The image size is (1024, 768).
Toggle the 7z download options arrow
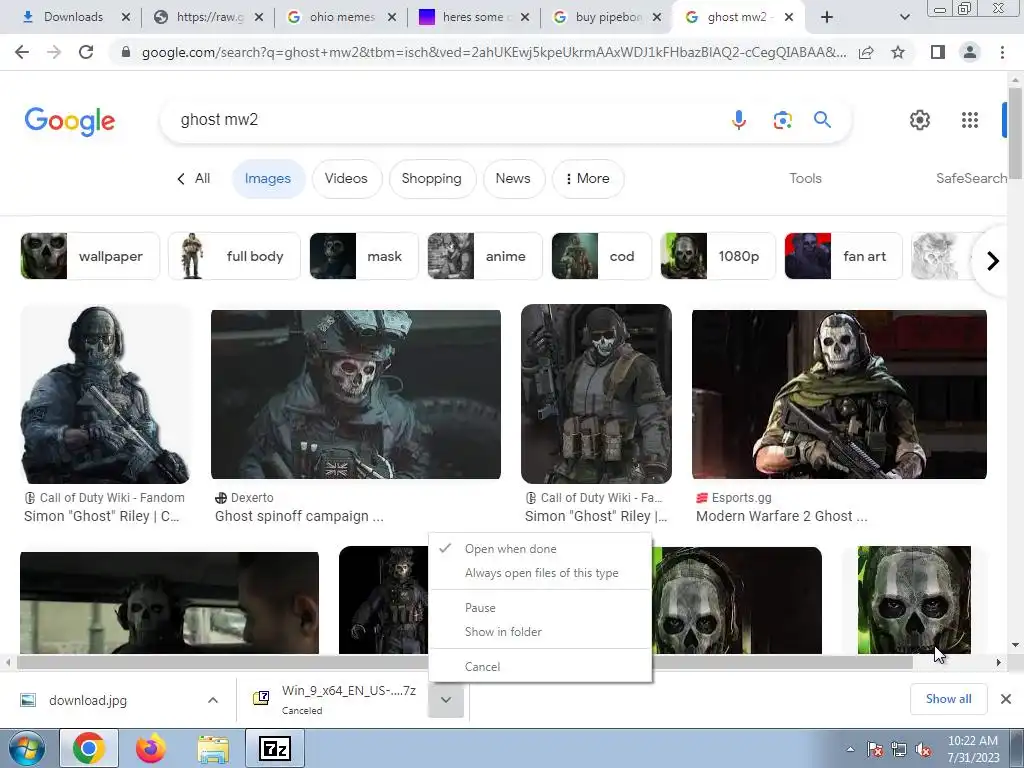click(x=446, y=700)
